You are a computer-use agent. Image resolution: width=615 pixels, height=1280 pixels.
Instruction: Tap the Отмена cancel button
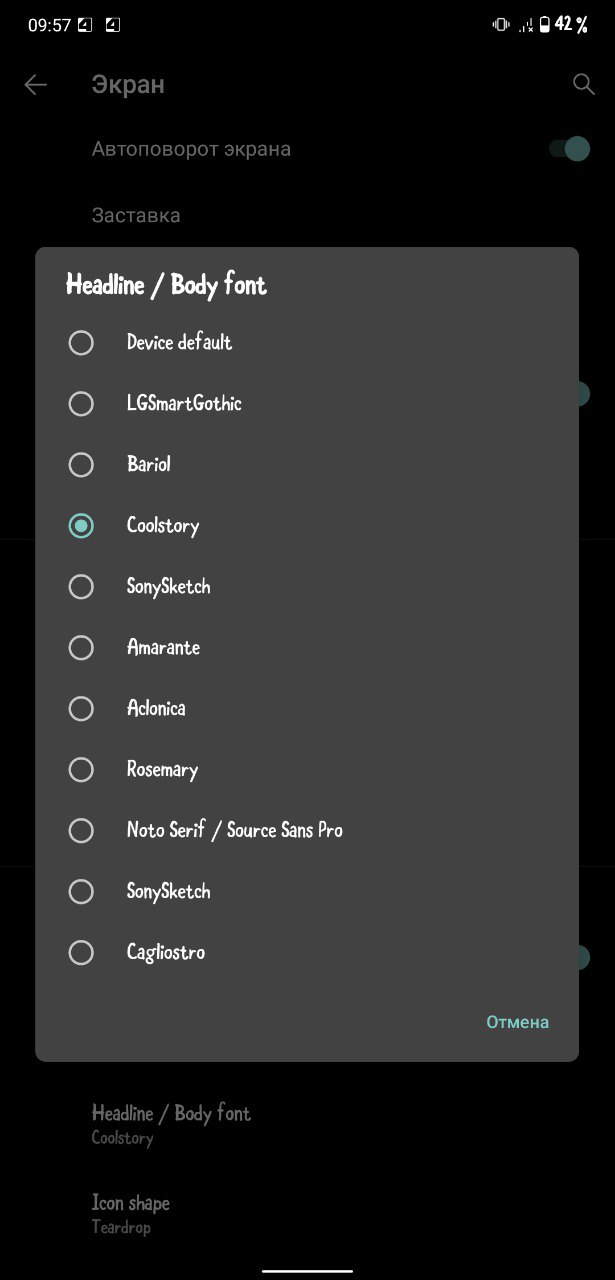(x=517, y=1022)
